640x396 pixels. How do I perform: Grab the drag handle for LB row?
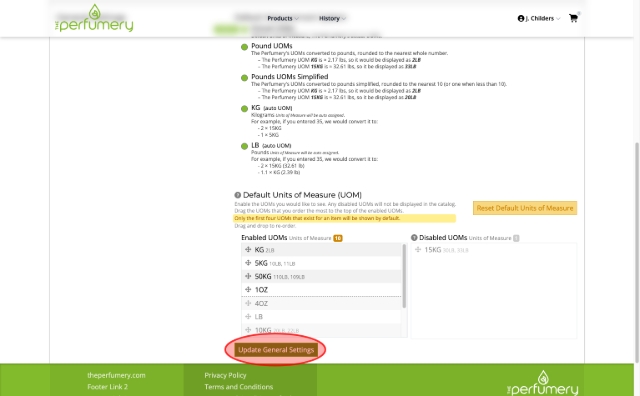pos(248,316)
